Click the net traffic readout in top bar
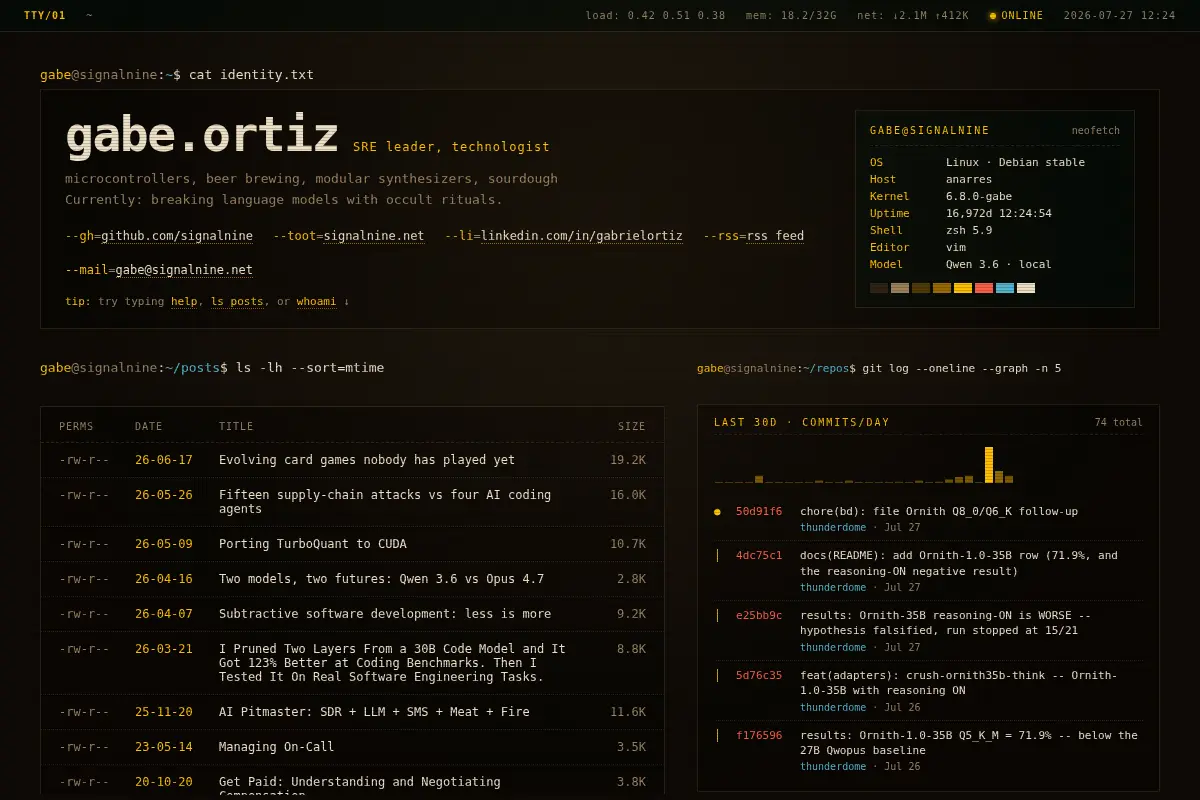 click(913, 16)
